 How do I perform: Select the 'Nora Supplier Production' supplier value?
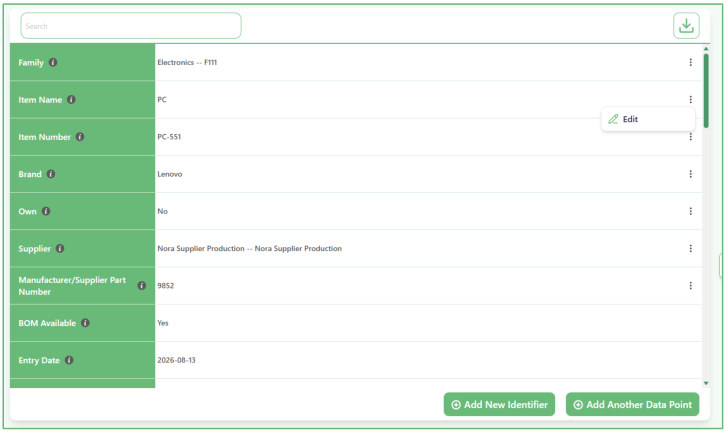[250, 248]
